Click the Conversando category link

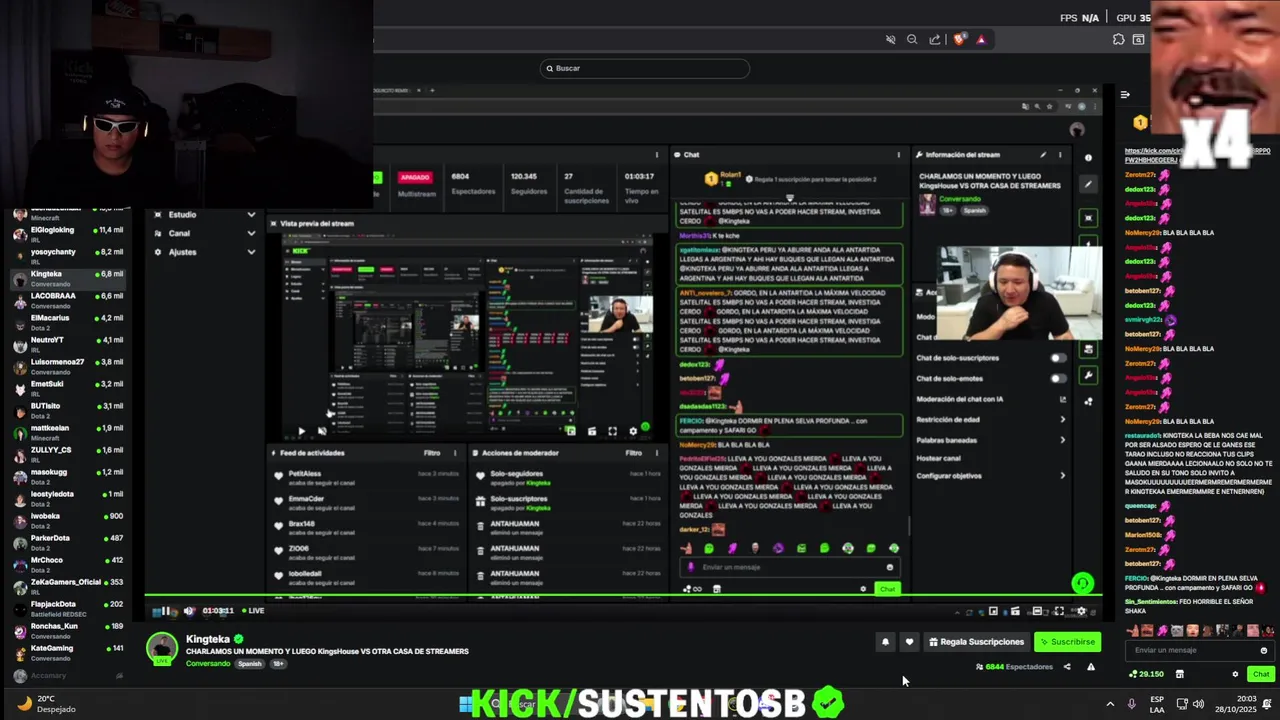coord(207,664)
